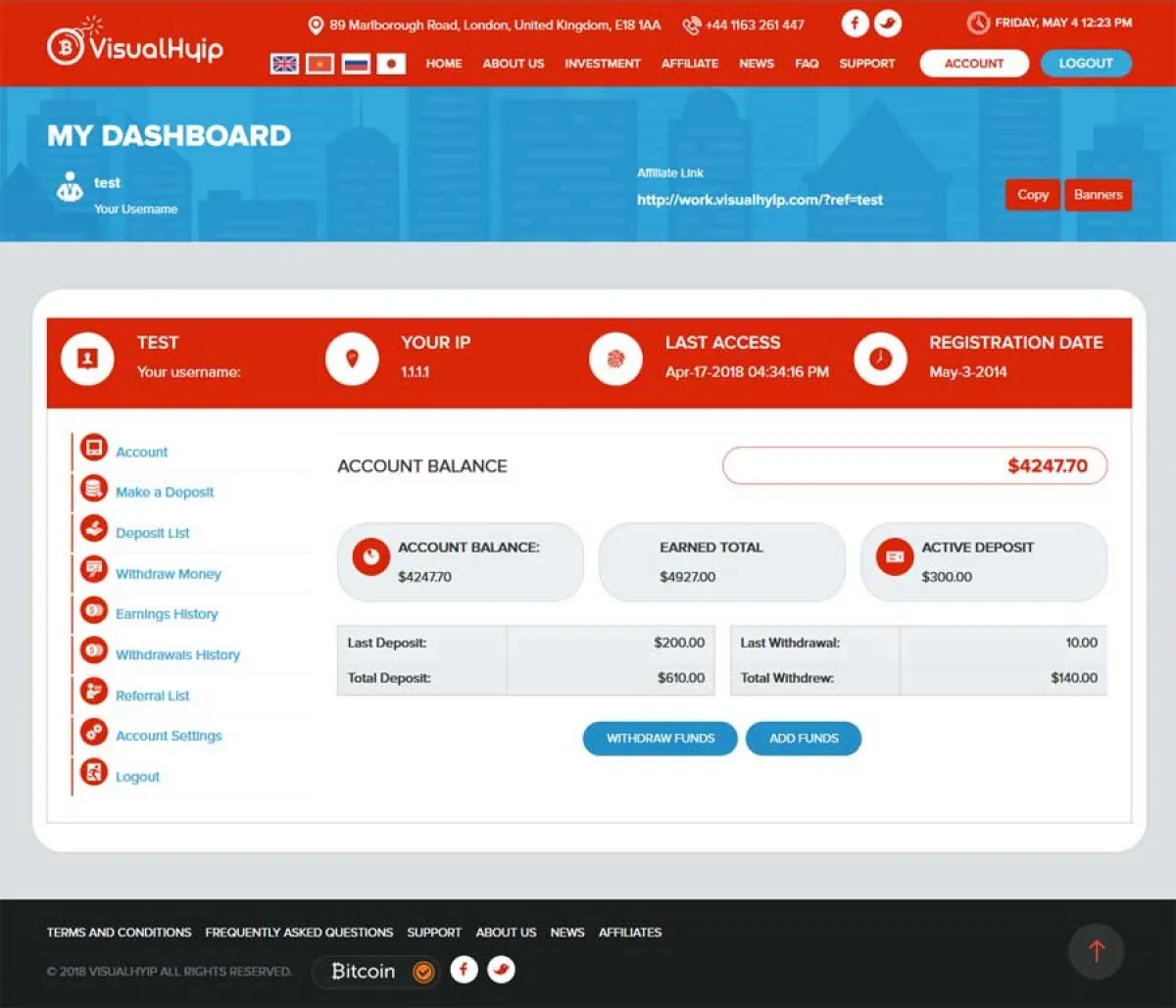Click the map pin address icon

pos(316,24)
